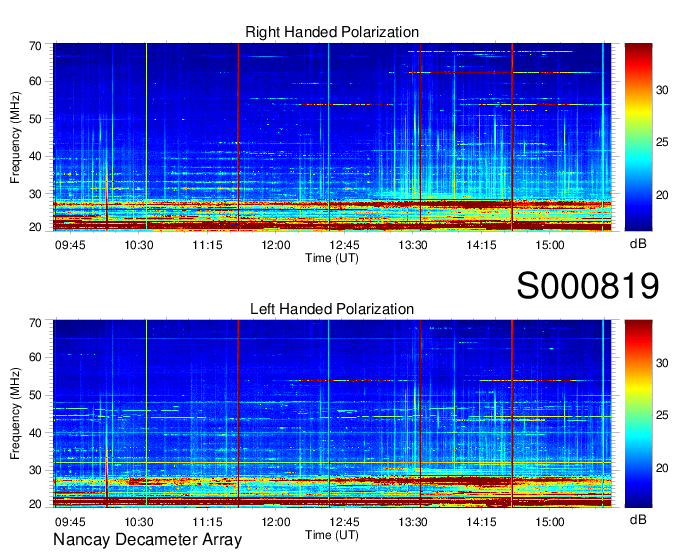680x552 pixels.
Task: Click the 12:45 tick on upper time axis
Action: [x=344, y=245]
